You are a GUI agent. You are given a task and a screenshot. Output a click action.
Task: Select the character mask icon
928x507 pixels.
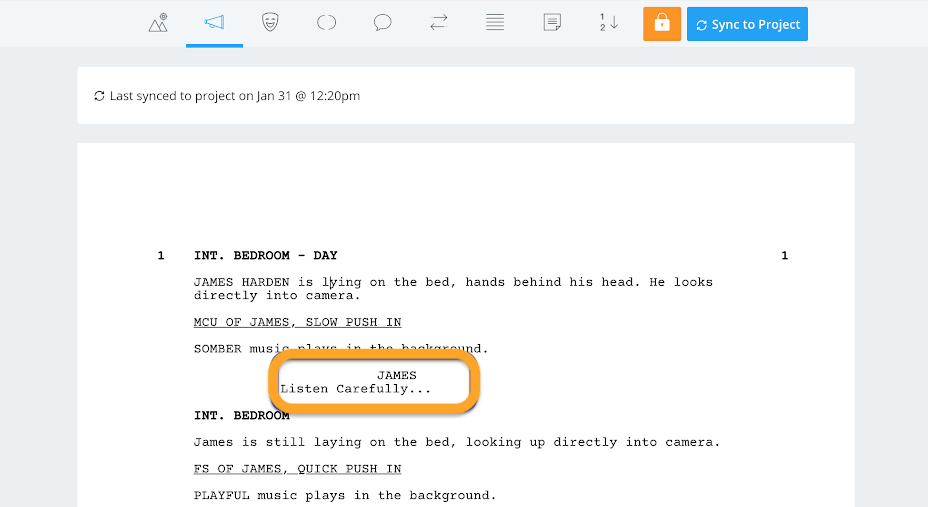pyautogui.click(x=270, y=22)
